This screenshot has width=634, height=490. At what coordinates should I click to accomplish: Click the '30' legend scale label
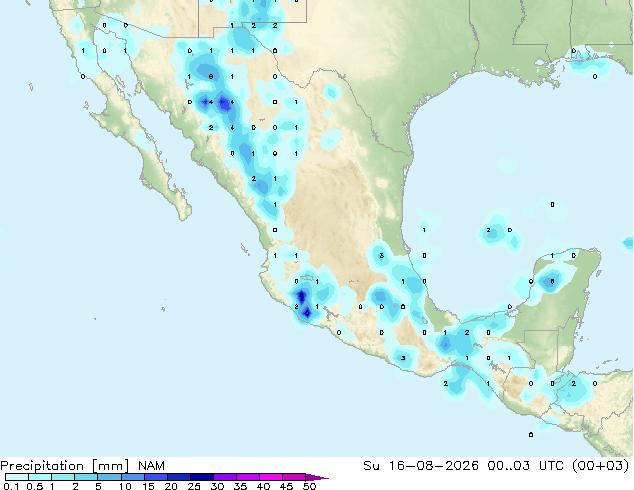217,486
